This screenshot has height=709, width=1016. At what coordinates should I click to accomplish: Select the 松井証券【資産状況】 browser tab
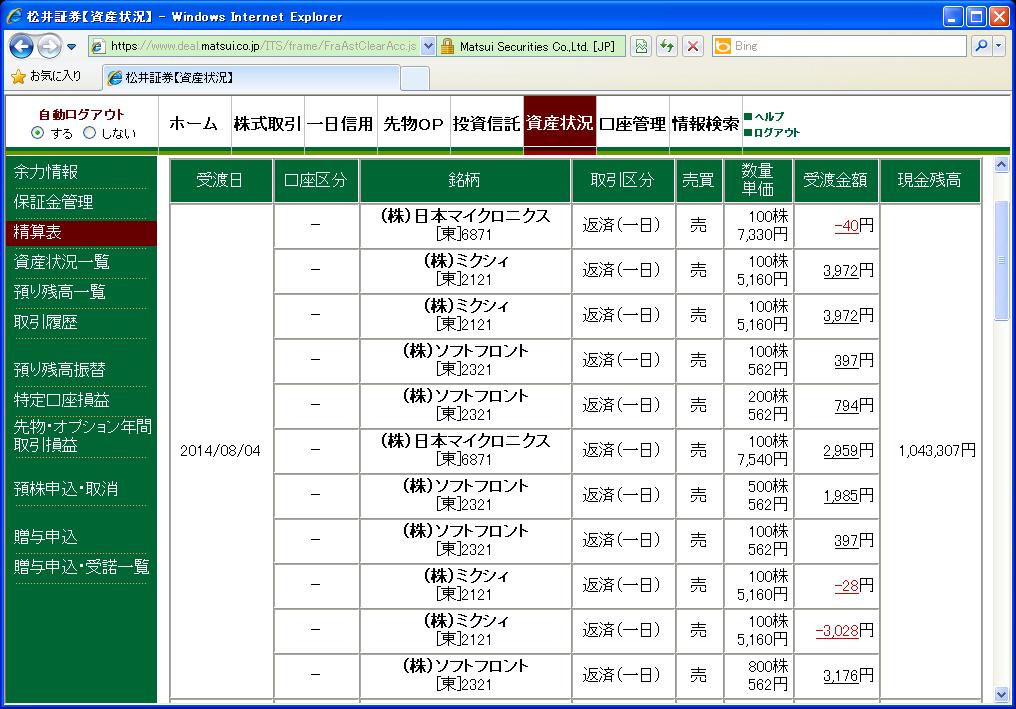(x=251, y=78)
